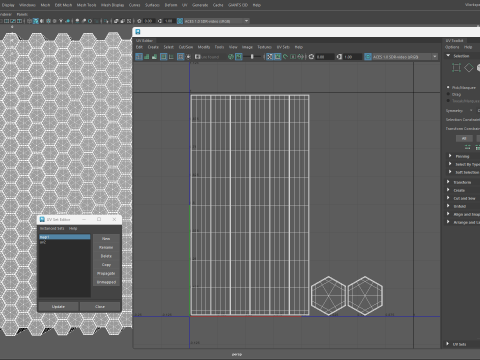Click the gamma value field showing 1.00
This screenshot has height=360, width=480.
tap(353, 57)
